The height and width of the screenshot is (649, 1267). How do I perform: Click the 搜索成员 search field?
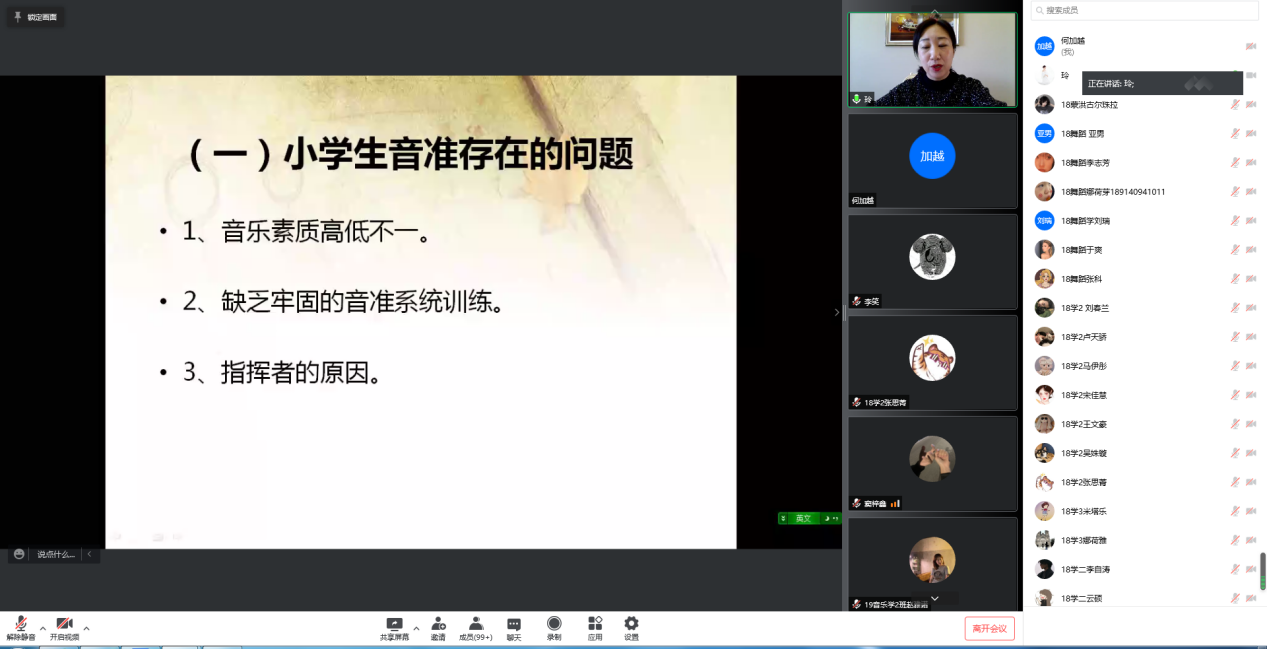point(1145,10)
